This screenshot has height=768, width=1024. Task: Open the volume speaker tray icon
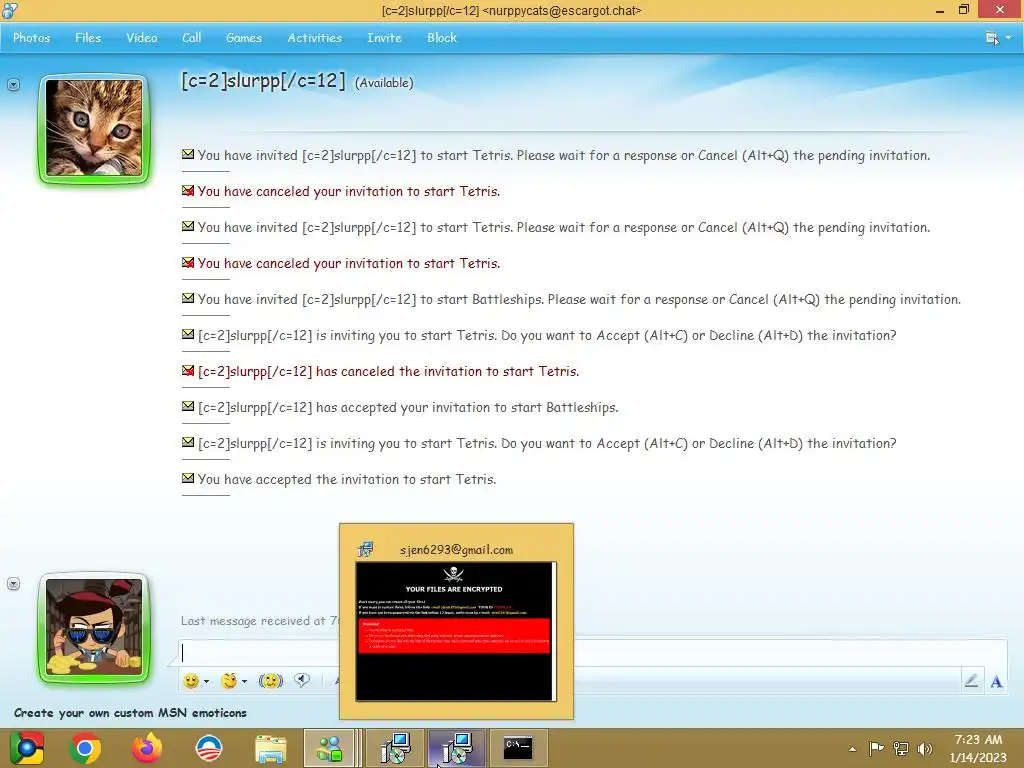pos(924,748)
